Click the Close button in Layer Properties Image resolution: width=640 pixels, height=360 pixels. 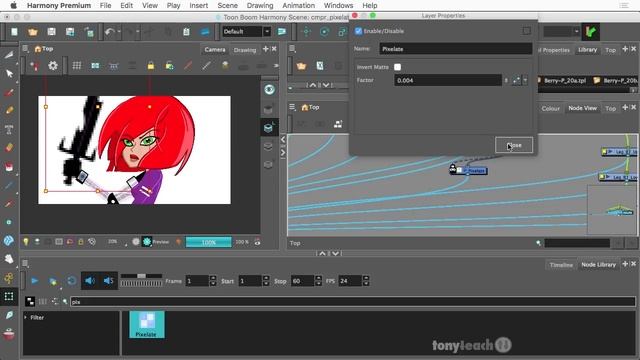pyautogui.click(x=514, y=145)
